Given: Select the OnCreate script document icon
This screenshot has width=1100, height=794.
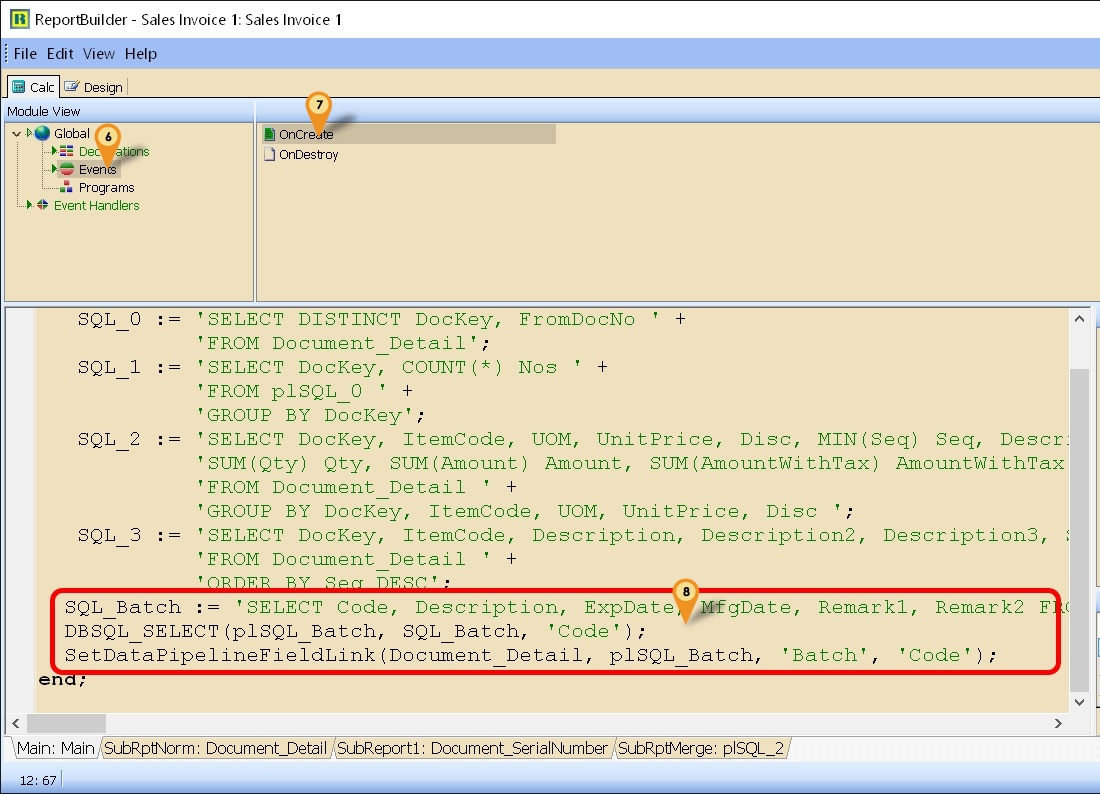Looking at the screenshot, I should point(267,132).
